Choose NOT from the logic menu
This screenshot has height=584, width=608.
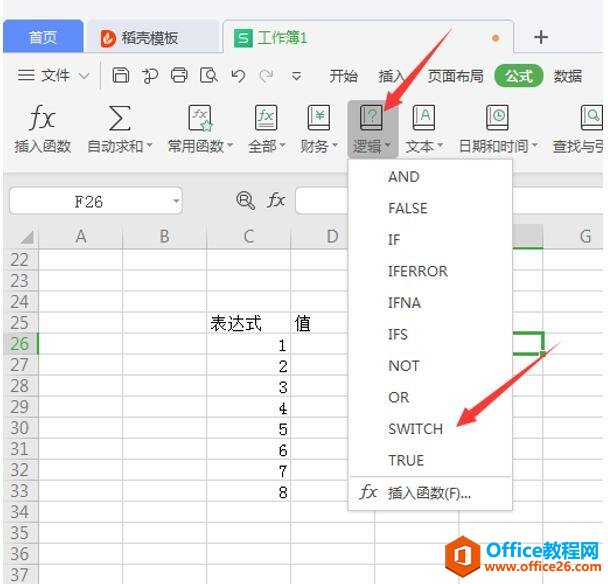point(430,366)
